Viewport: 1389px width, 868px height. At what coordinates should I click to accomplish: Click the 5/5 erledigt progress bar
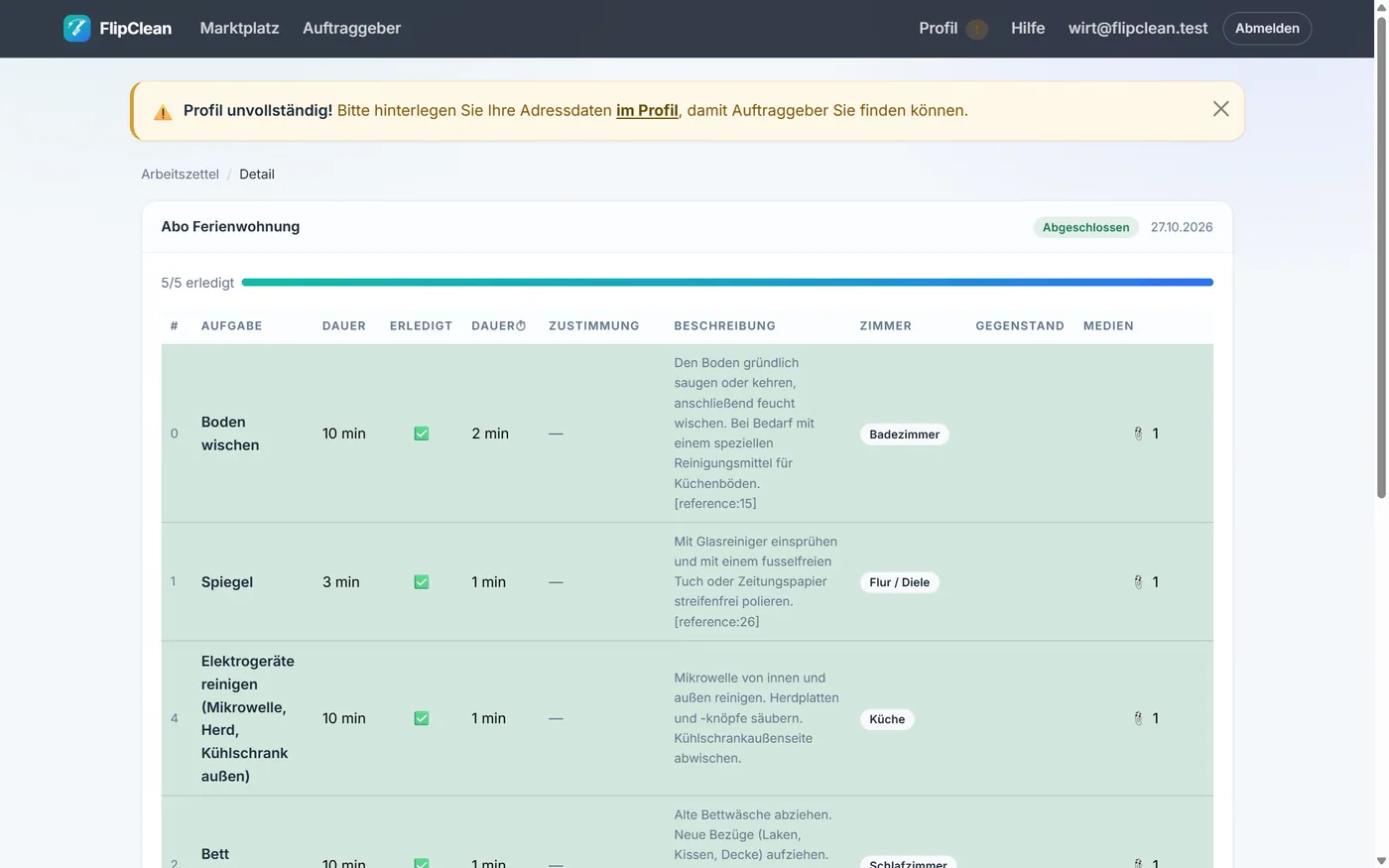click(727, 283)
